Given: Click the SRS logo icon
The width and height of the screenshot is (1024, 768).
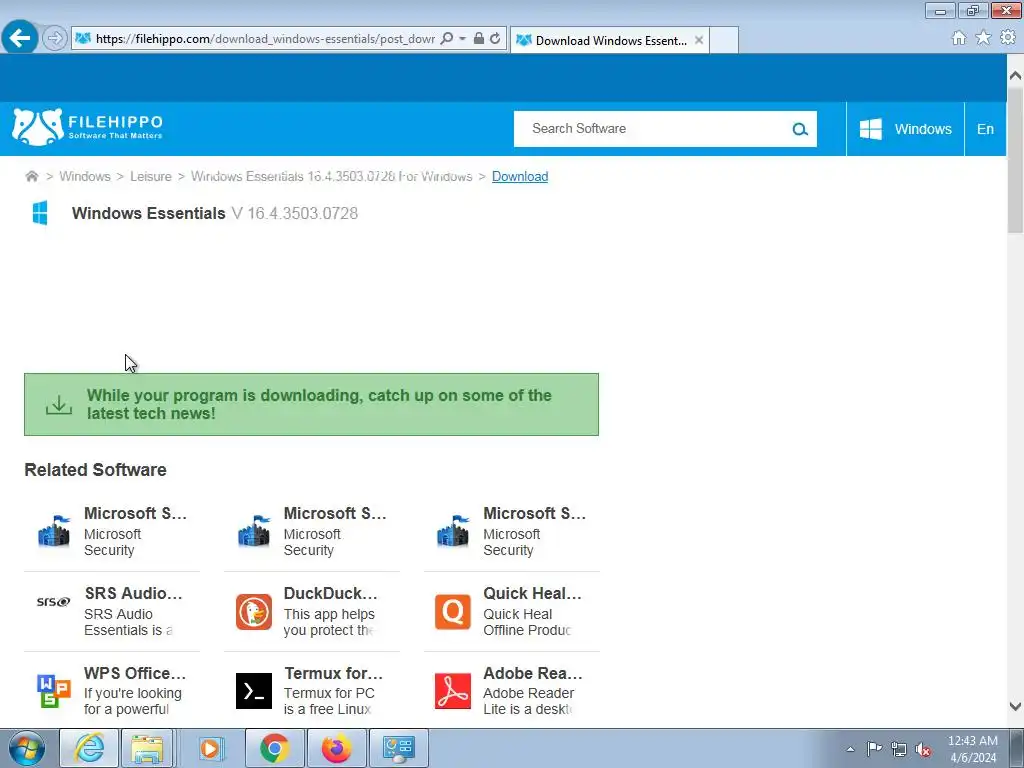Looking at the screenshot, I should tap(54, 601).
